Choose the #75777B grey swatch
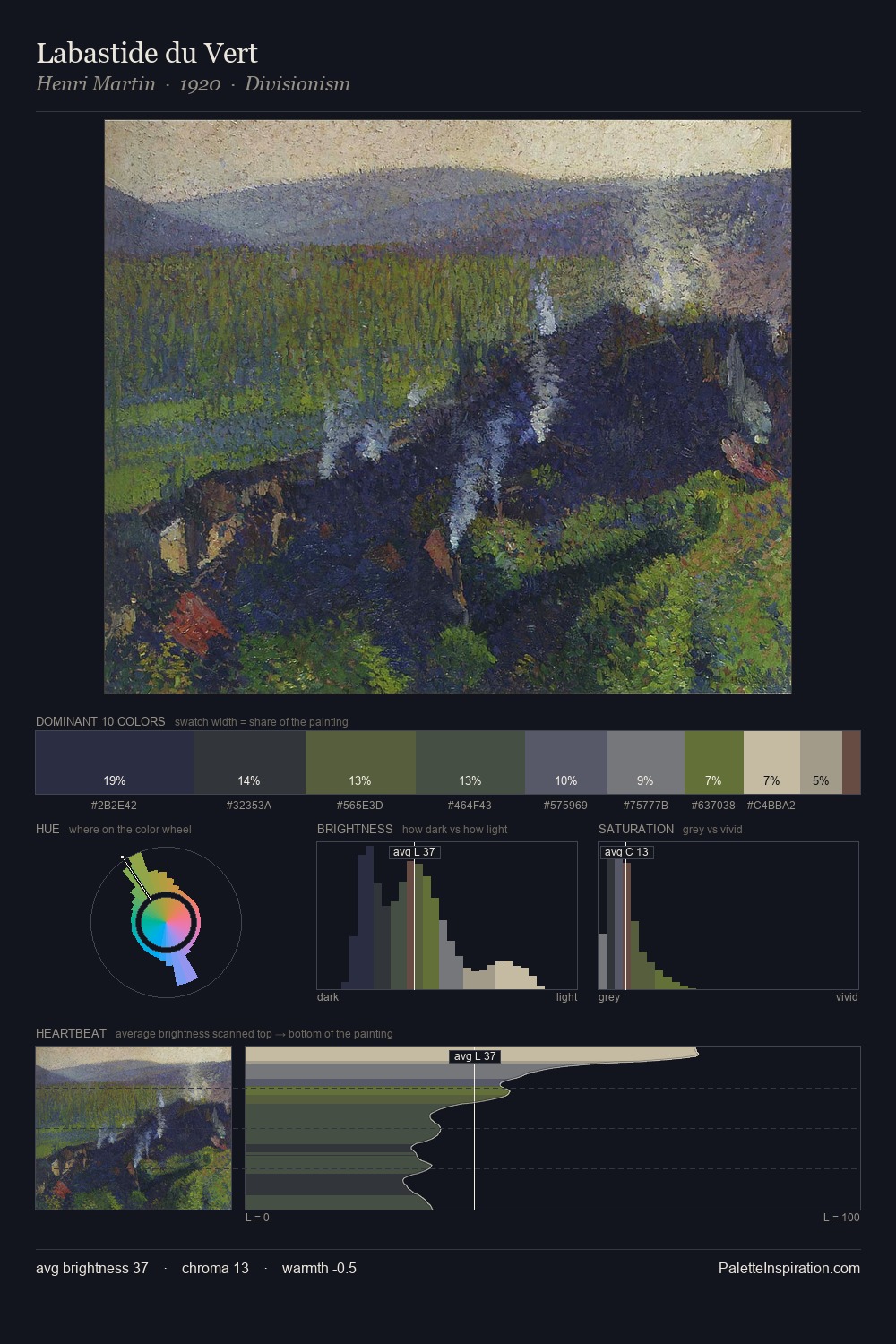Screen dimensions: 896x1344 [646, 762]
